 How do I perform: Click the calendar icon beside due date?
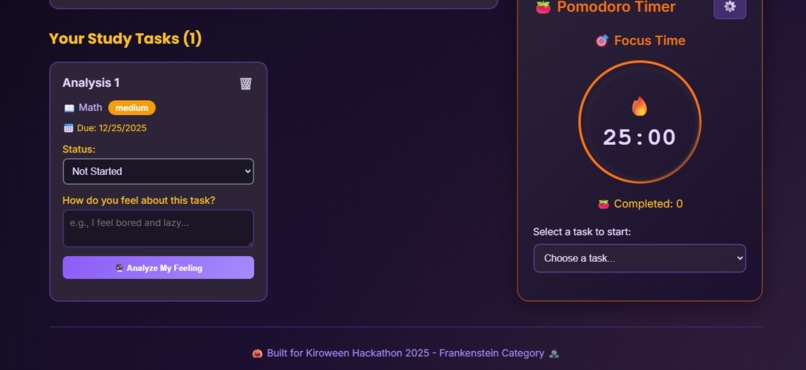click(68, 128)
